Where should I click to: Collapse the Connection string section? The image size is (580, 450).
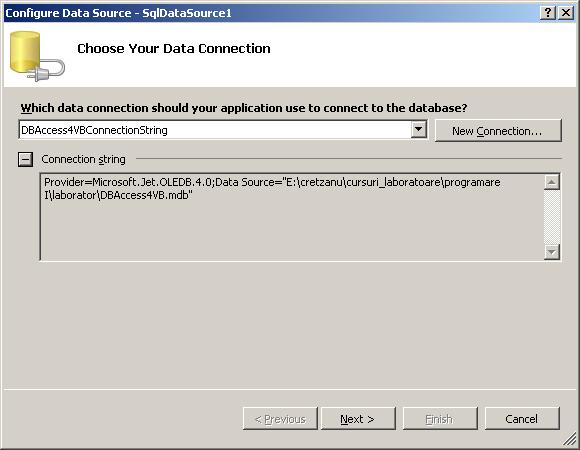[25, 159]
